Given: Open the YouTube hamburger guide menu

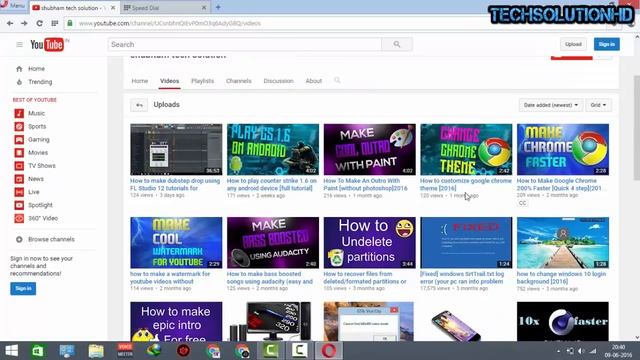Looking at the screenshot, I should (x=19, y=44).
